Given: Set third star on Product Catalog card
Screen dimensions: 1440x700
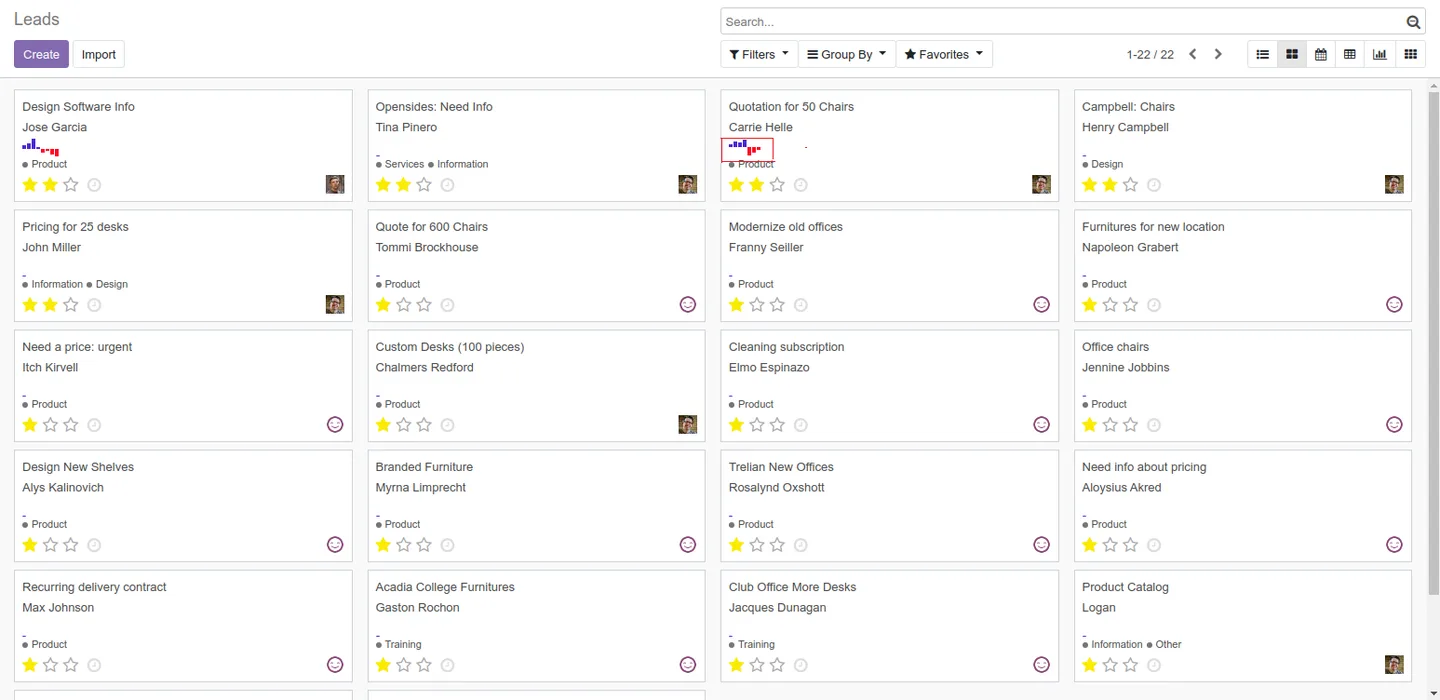Looking at the screenshot, I should click(x=1130, y=665).
